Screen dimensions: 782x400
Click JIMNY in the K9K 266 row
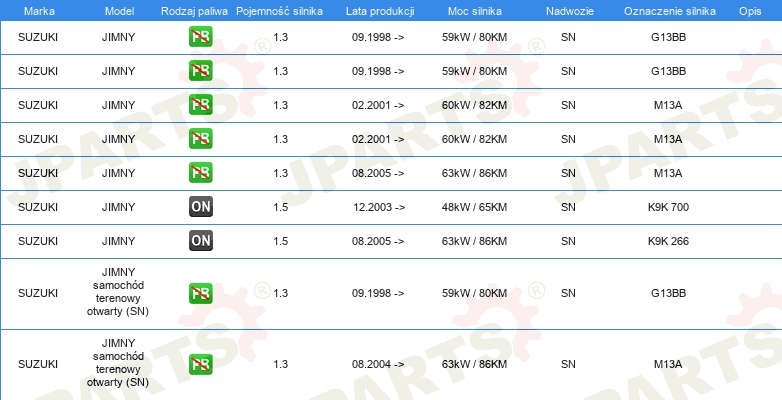point(119,241)
